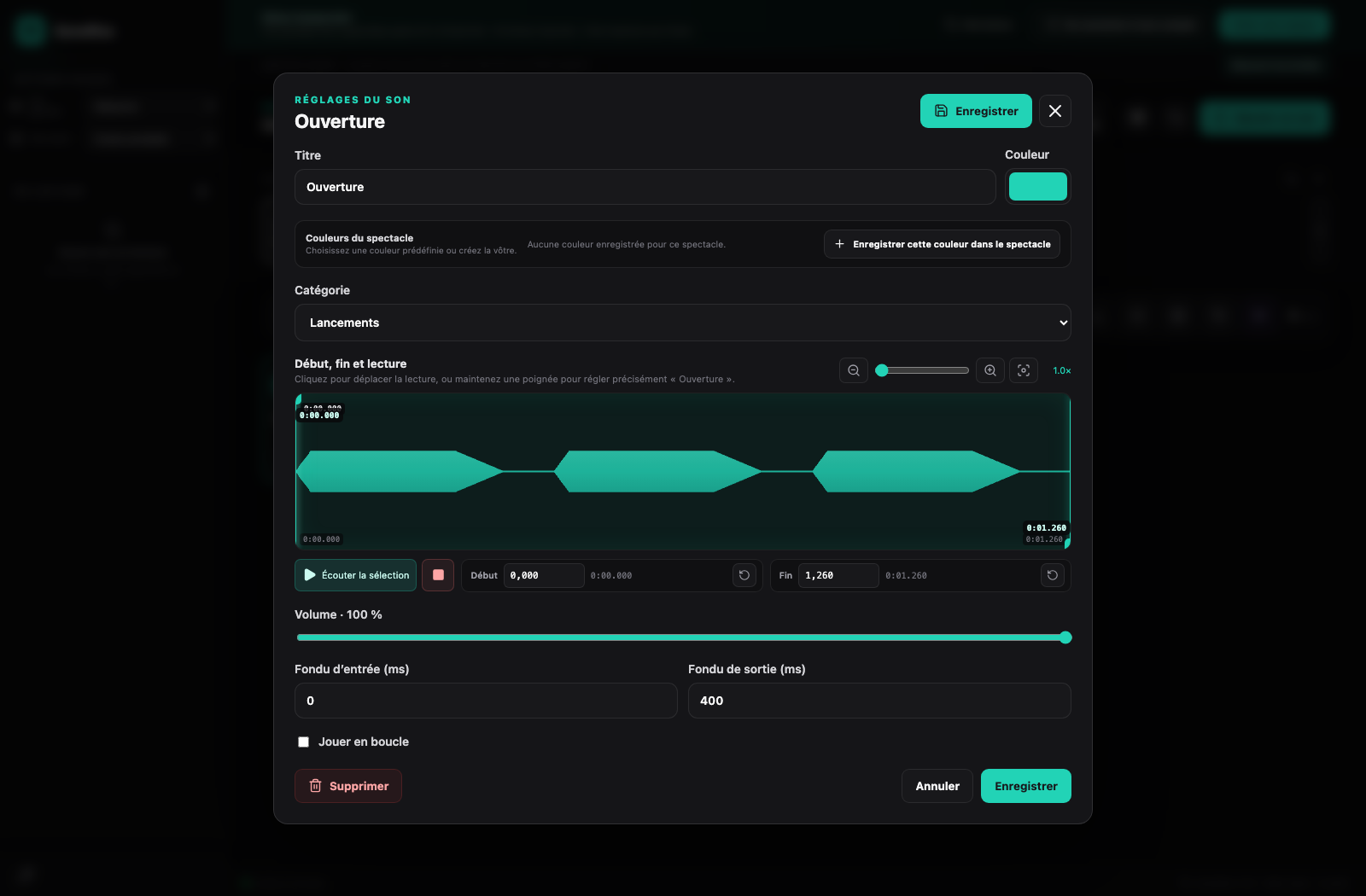1366x896 pixels.
Task: Adjust the waveform zoom slider
Action: click(x=922, y=370)
